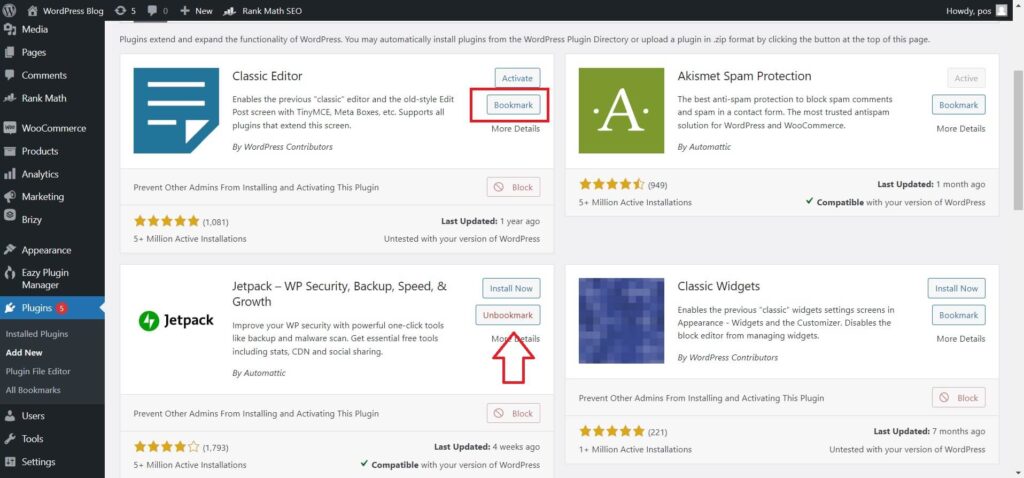Install Classic Widgets now
Image resolution: width=1024 pixels, height=478 pixels.
pos(957,288)
